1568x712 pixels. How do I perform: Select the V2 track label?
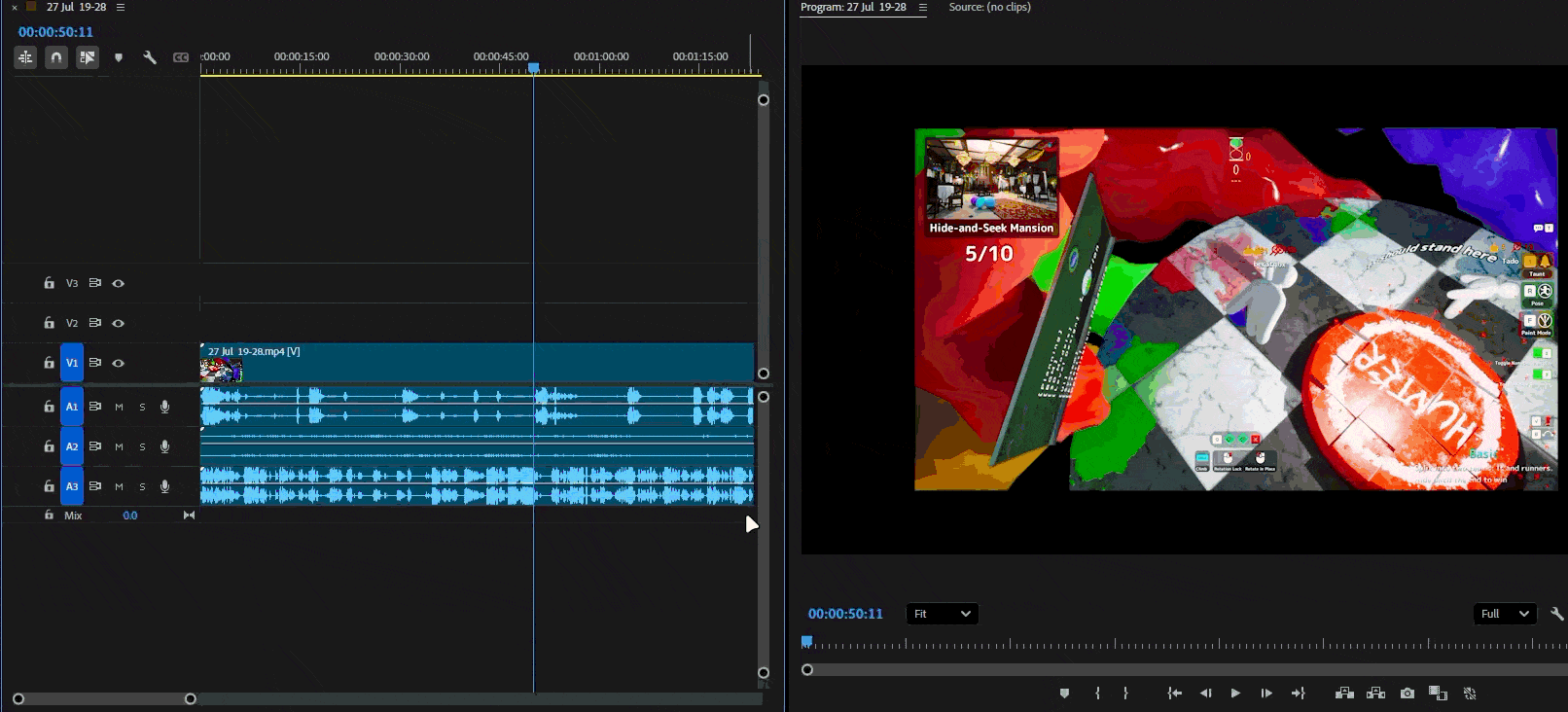(72, 323)
